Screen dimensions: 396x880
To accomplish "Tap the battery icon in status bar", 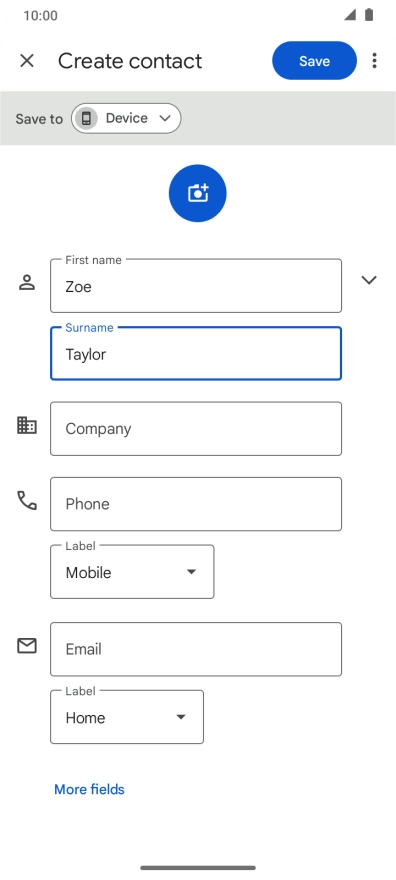I will pos(369,15).
